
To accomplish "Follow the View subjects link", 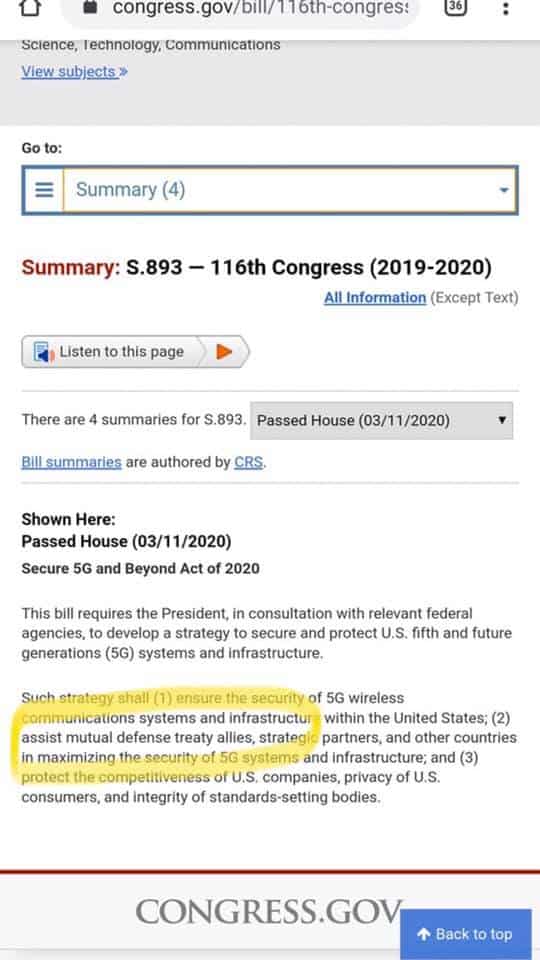I will coord(75,72).
